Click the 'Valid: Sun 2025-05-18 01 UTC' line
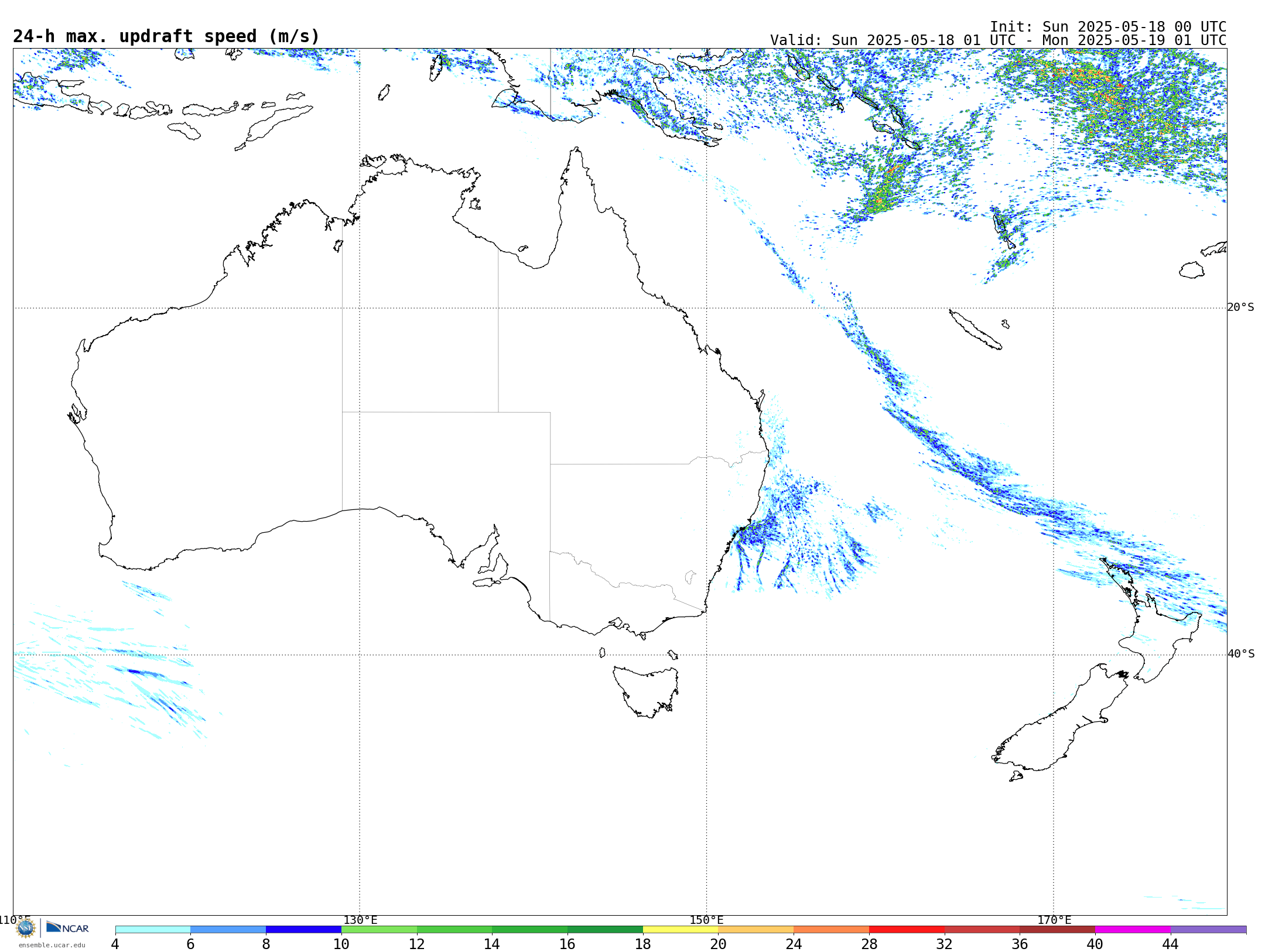The height and width of the screenshot is (952, 1265). [x=998, y=40]
